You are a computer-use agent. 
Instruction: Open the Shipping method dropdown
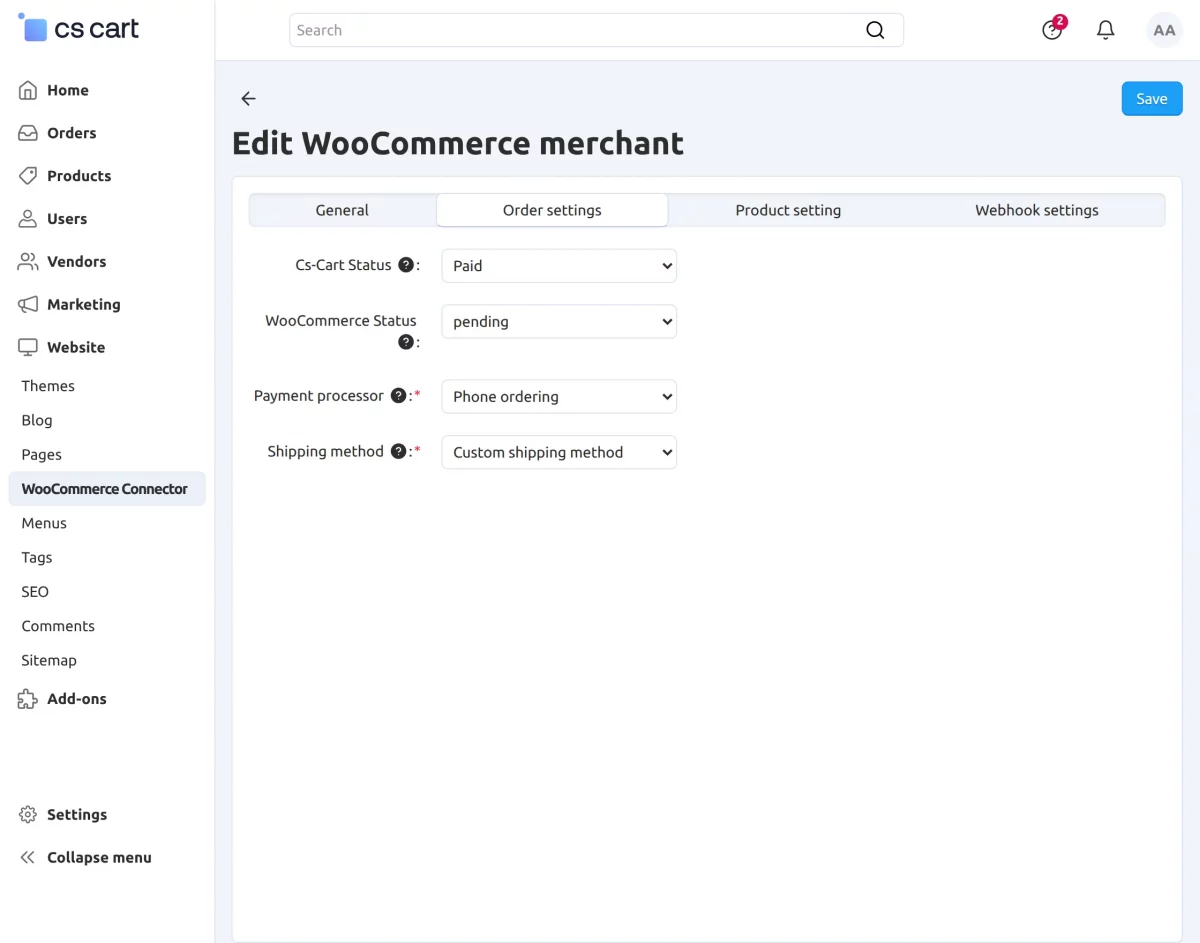[x=559, y=452]
